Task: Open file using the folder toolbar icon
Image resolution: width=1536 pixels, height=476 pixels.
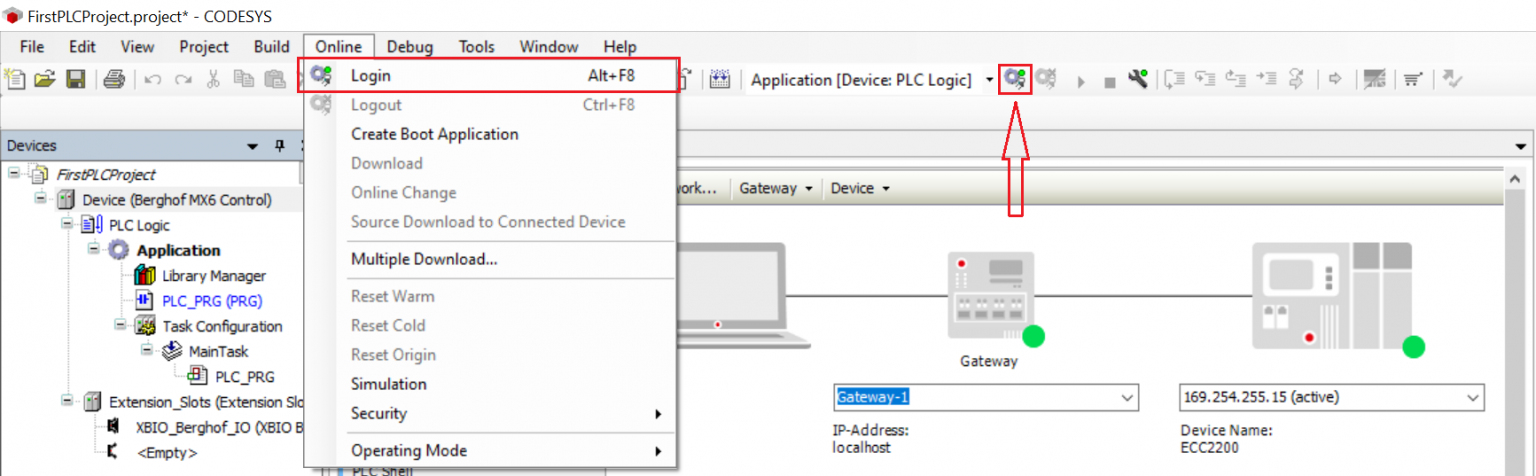Action: click(45, 80)
